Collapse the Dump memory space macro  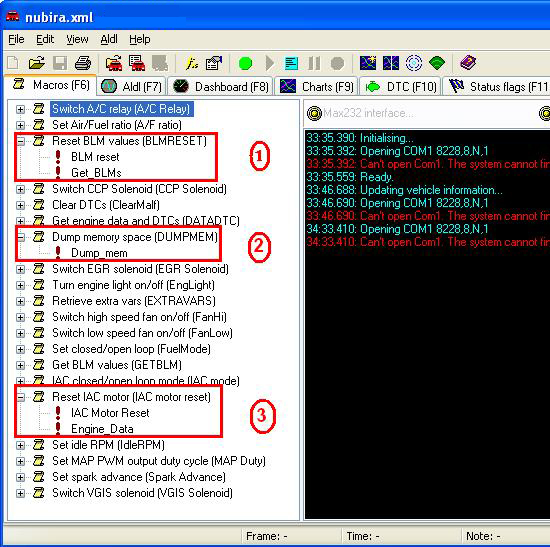[x=21, y=237]
